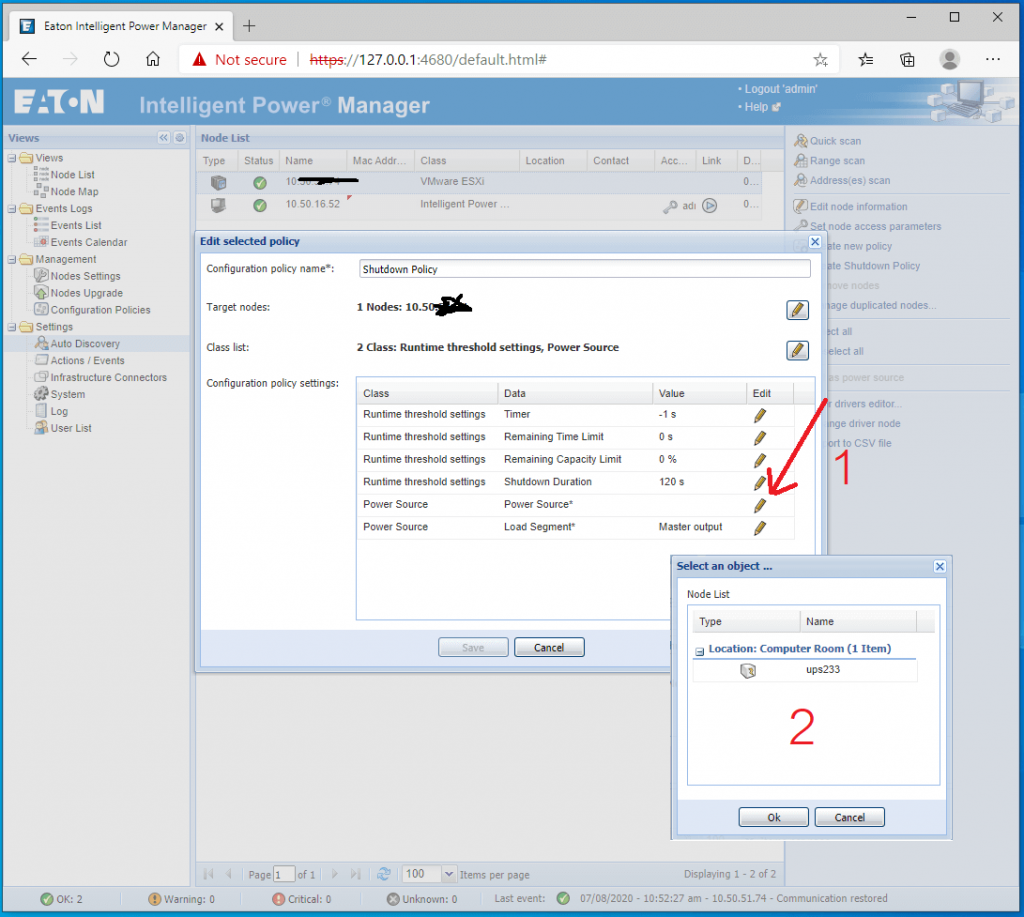
Task: Open Nodes Settings tree item
Action: (86, 276)
